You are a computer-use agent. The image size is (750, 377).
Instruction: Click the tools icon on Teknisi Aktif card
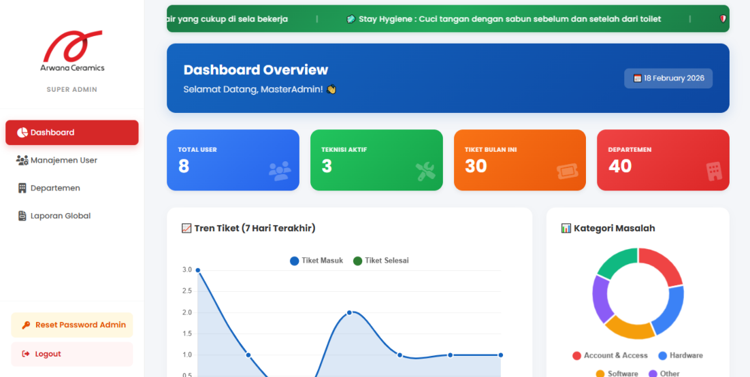(425, 171)
